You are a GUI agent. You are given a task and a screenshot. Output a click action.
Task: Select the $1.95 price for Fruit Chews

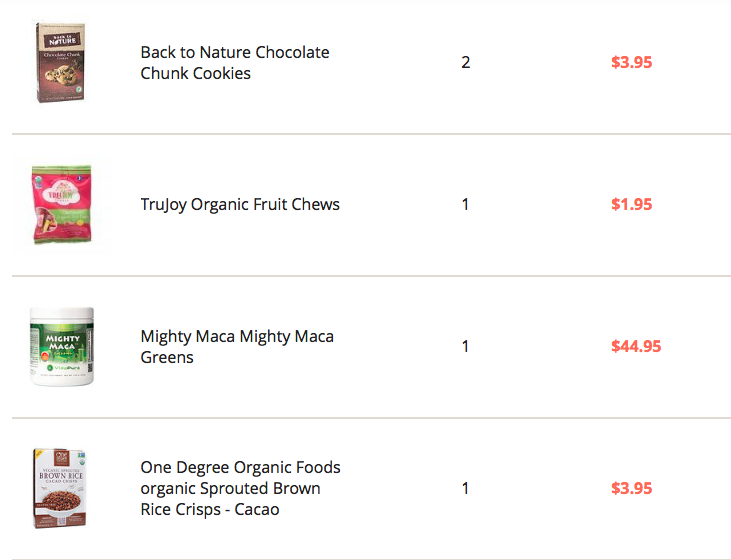pos(632,204)
